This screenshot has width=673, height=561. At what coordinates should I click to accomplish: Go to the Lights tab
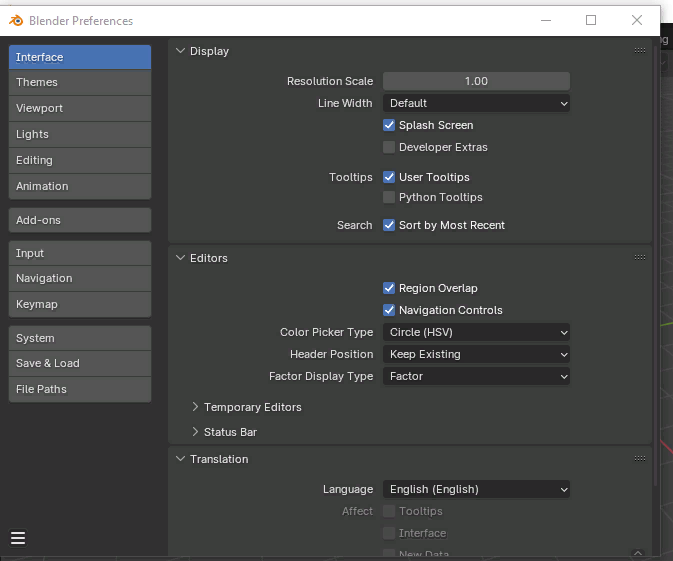coord(80,134)
